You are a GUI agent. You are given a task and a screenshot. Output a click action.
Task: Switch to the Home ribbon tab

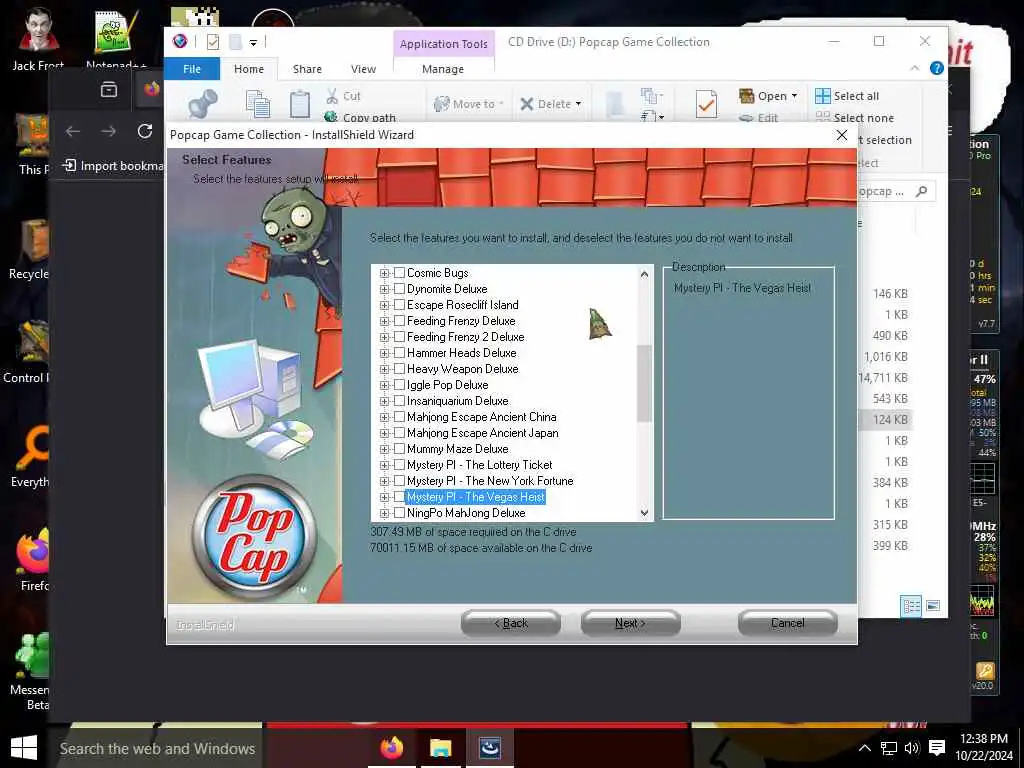click(249, 69)
